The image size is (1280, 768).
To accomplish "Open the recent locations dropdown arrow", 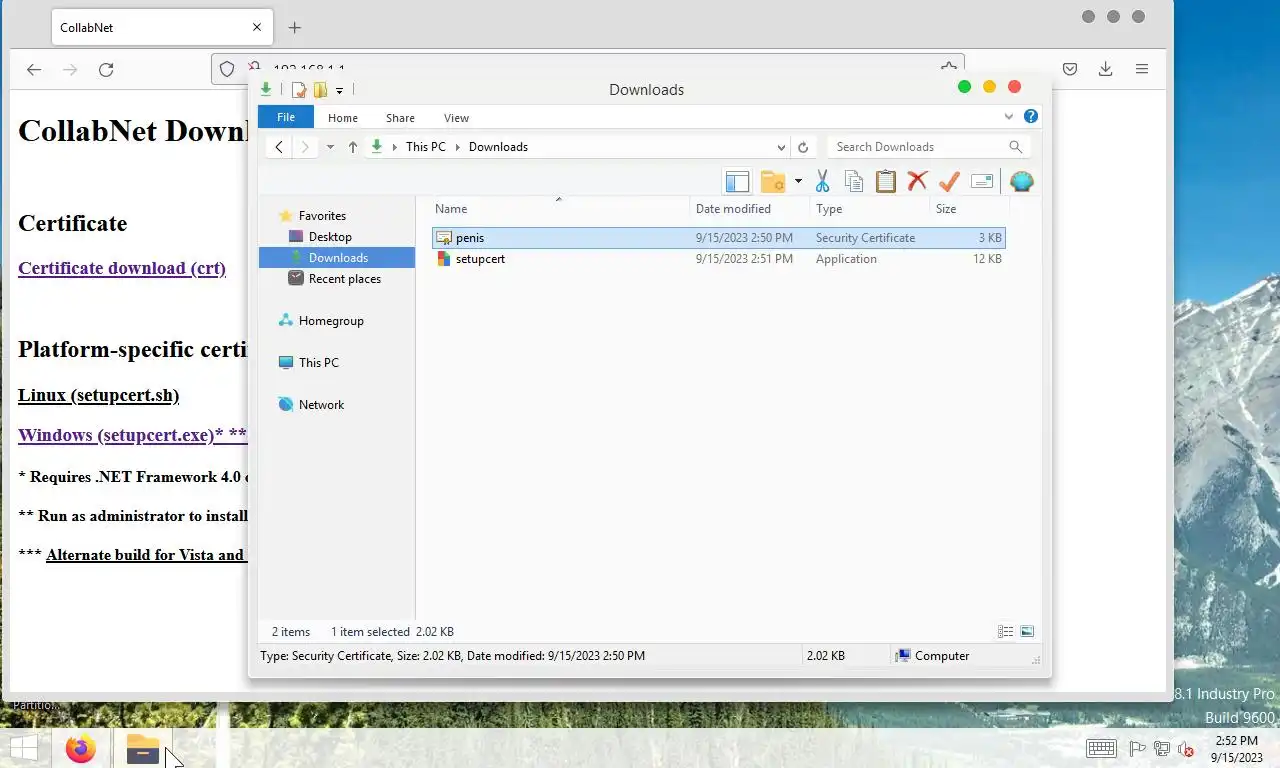I will (331, 147).
